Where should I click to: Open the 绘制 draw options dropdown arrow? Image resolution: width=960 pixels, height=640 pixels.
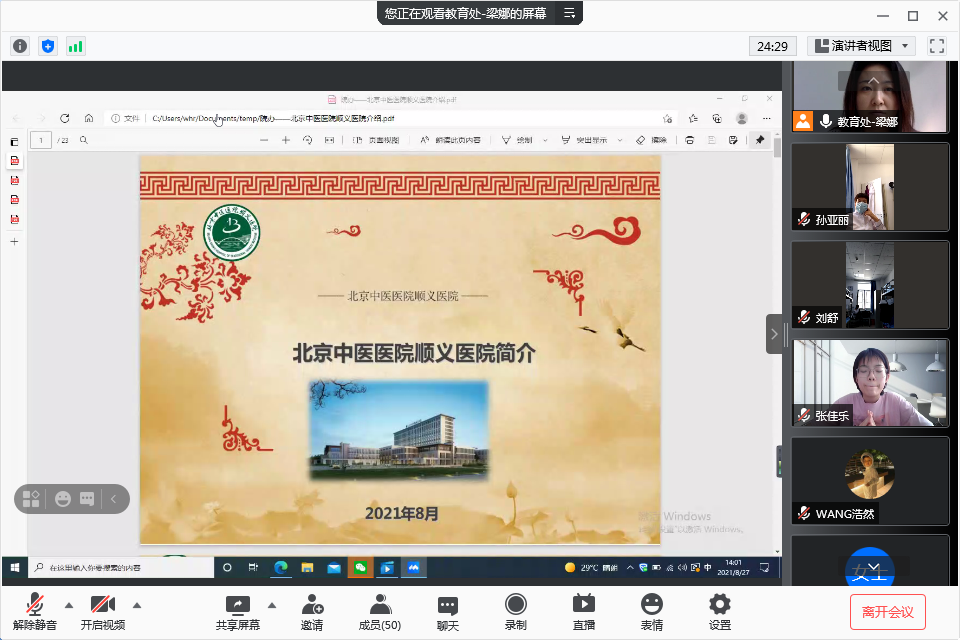(x=545, y=140)
